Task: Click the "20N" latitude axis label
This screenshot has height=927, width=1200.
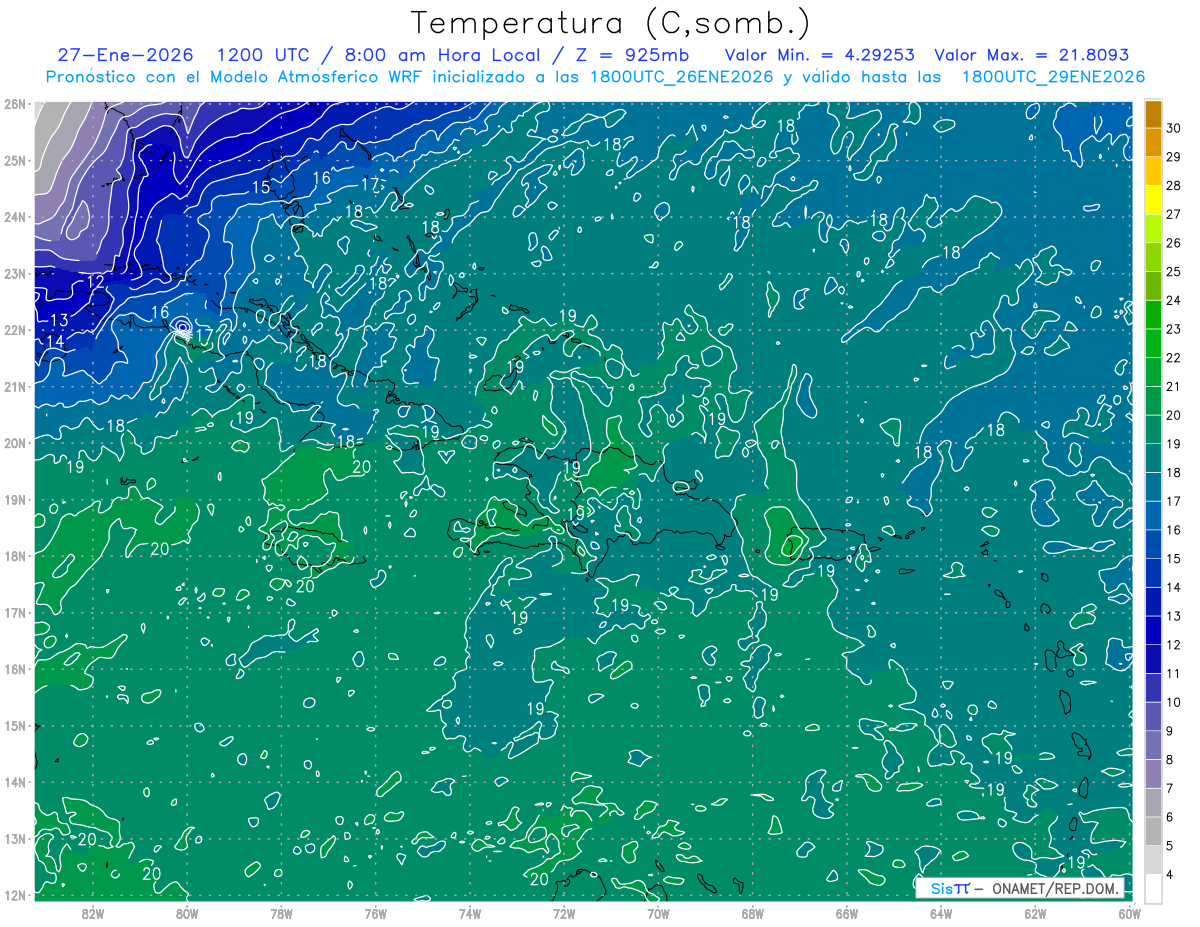Action: click(15, 443)
